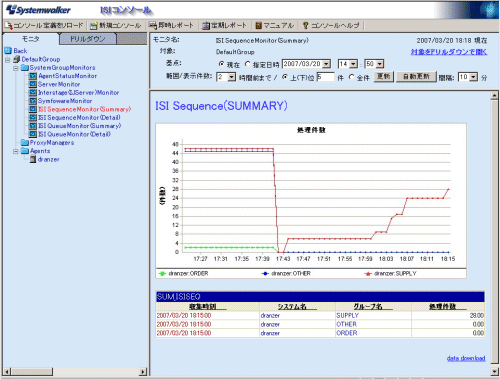This screenshot has height=379, width=500.
Task: Open the date 2007/03/20 dropdown
Action: click(x=327, y=64)
